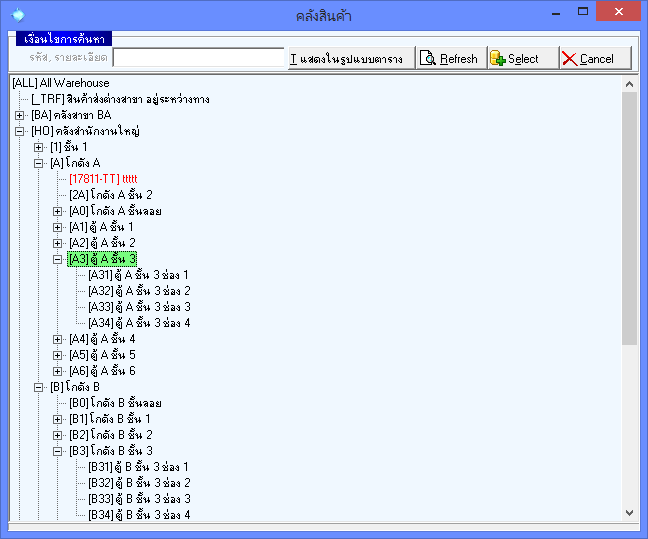Click the red X Cancel icon
The image size is (648, 539).
pyautogui.click(x=569, y=59)
